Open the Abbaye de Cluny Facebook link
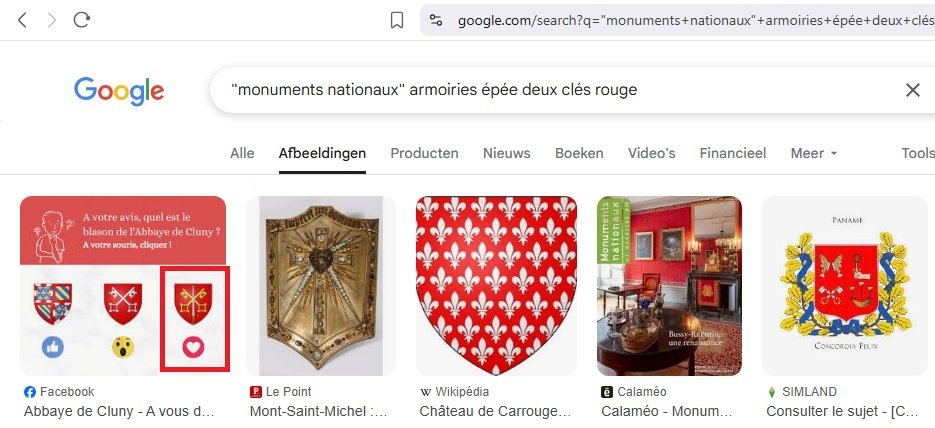The width and height of the screenshot is (935, 428). click(x=120, y=410)
